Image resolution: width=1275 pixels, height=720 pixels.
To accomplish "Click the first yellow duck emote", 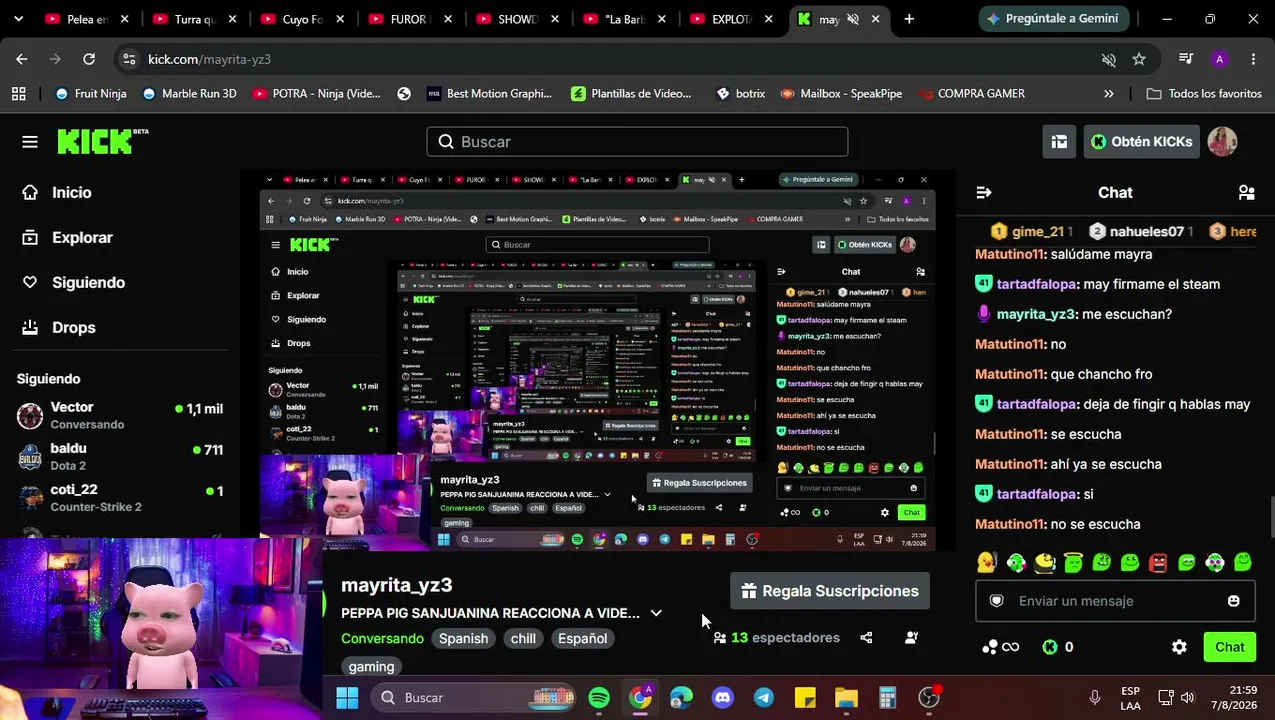I will click(x=987, y=562).
